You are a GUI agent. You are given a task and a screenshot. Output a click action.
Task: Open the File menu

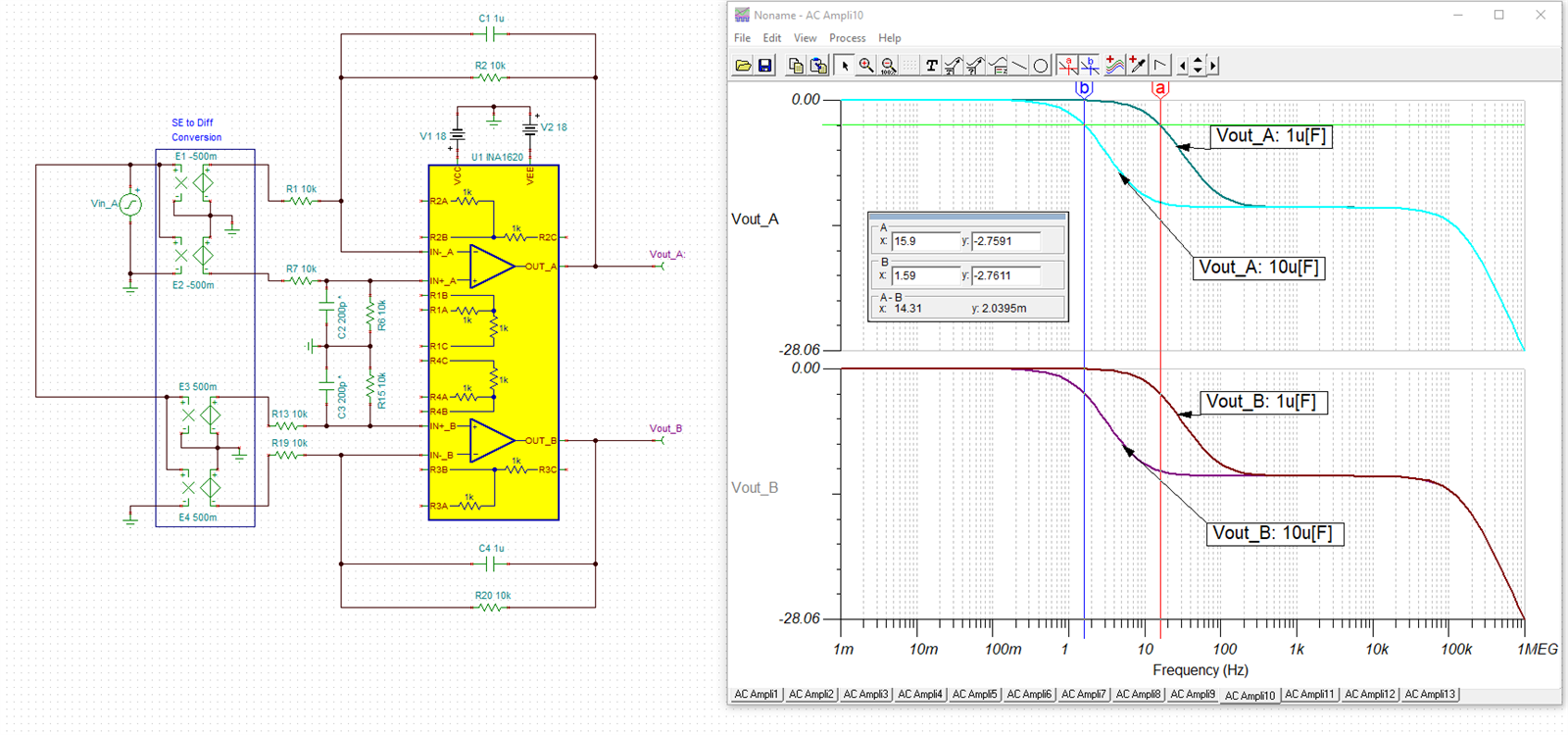[743, 38]
